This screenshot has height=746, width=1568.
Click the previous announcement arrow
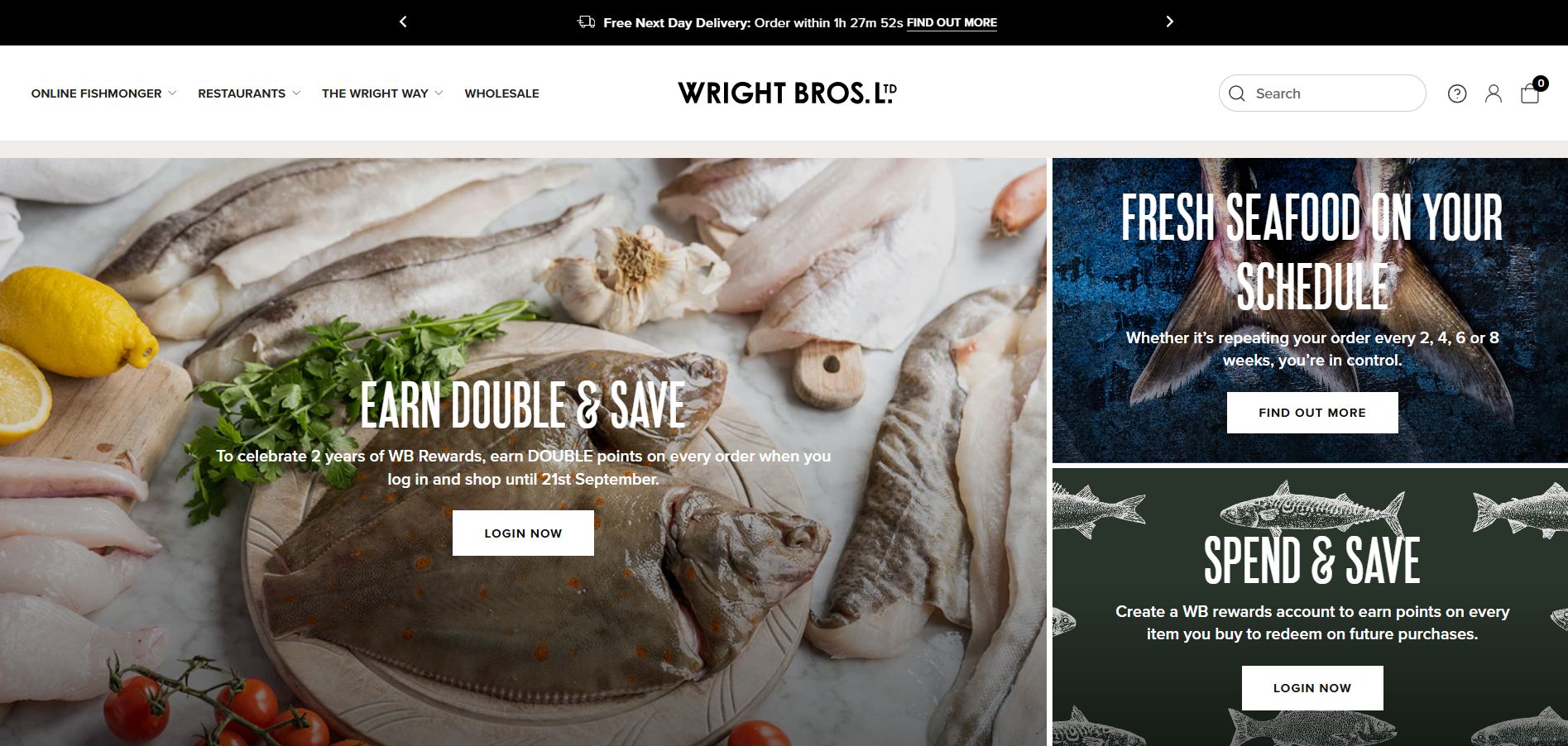pyautogui.click(x=403, y=22)
